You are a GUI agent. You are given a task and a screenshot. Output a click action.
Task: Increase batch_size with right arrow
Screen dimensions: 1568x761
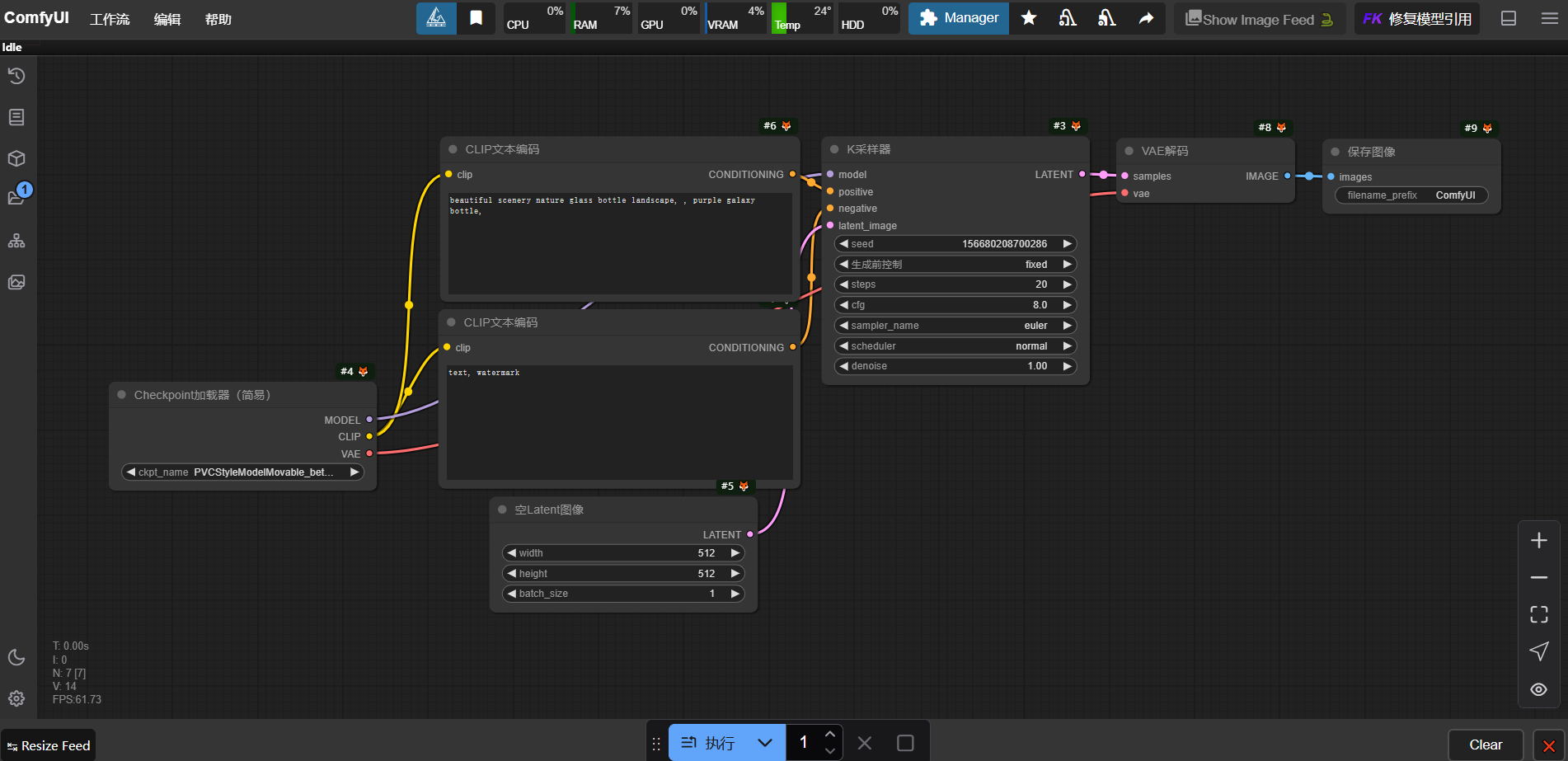(x=735, y=594)
